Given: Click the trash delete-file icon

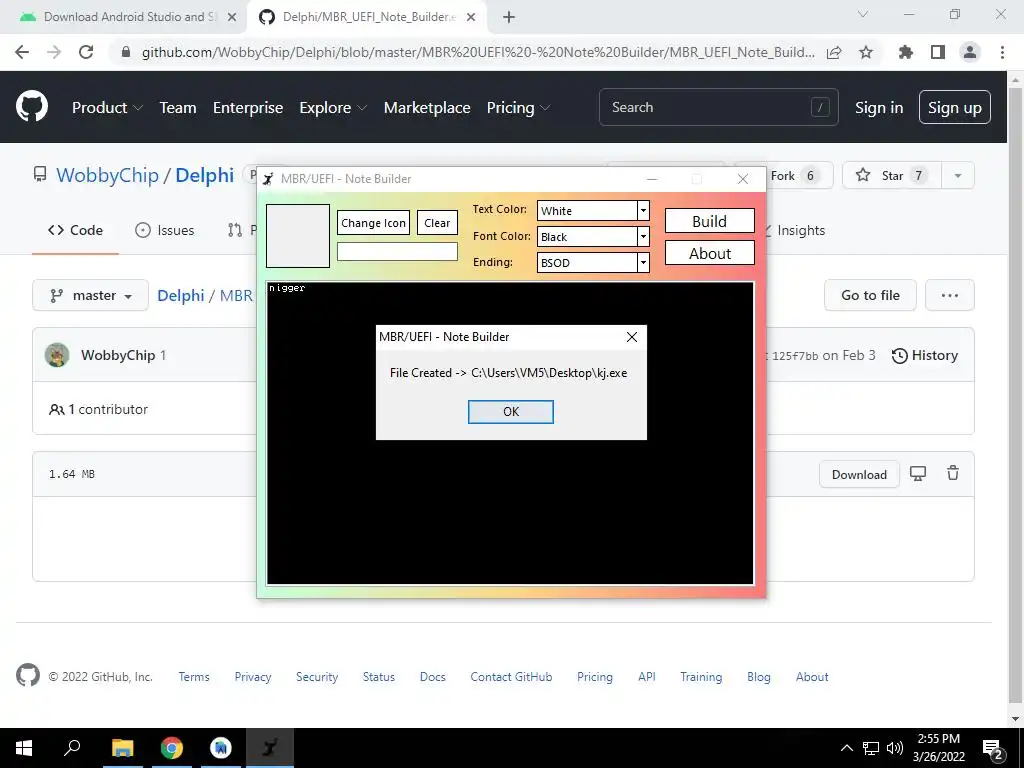Looking at the screenshot, I should point(953,473).
